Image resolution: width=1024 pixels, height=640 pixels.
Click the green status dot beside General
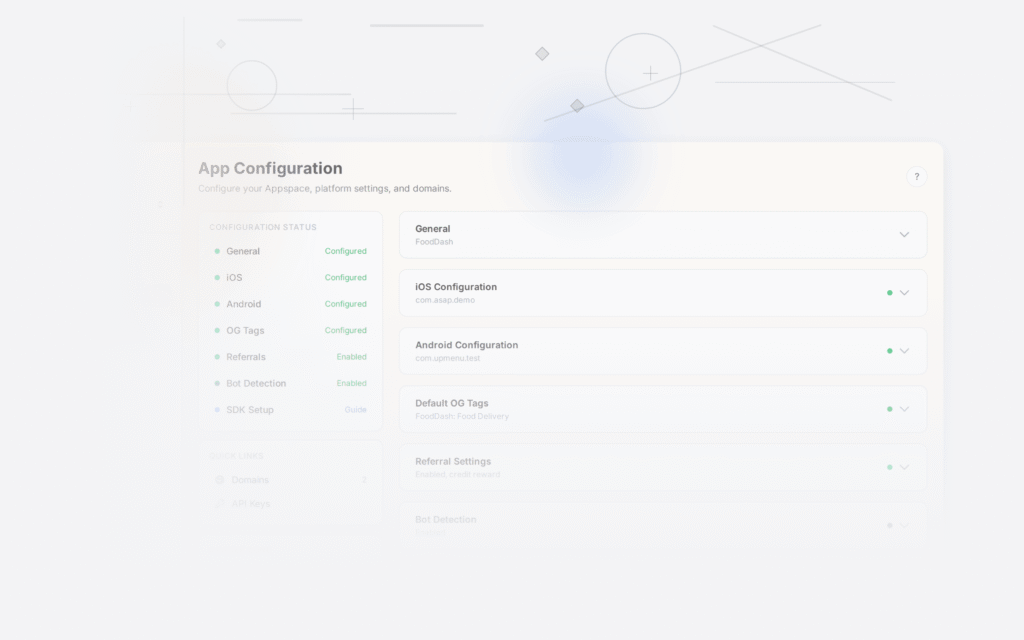pyautogui.click(x=217, y=251)
